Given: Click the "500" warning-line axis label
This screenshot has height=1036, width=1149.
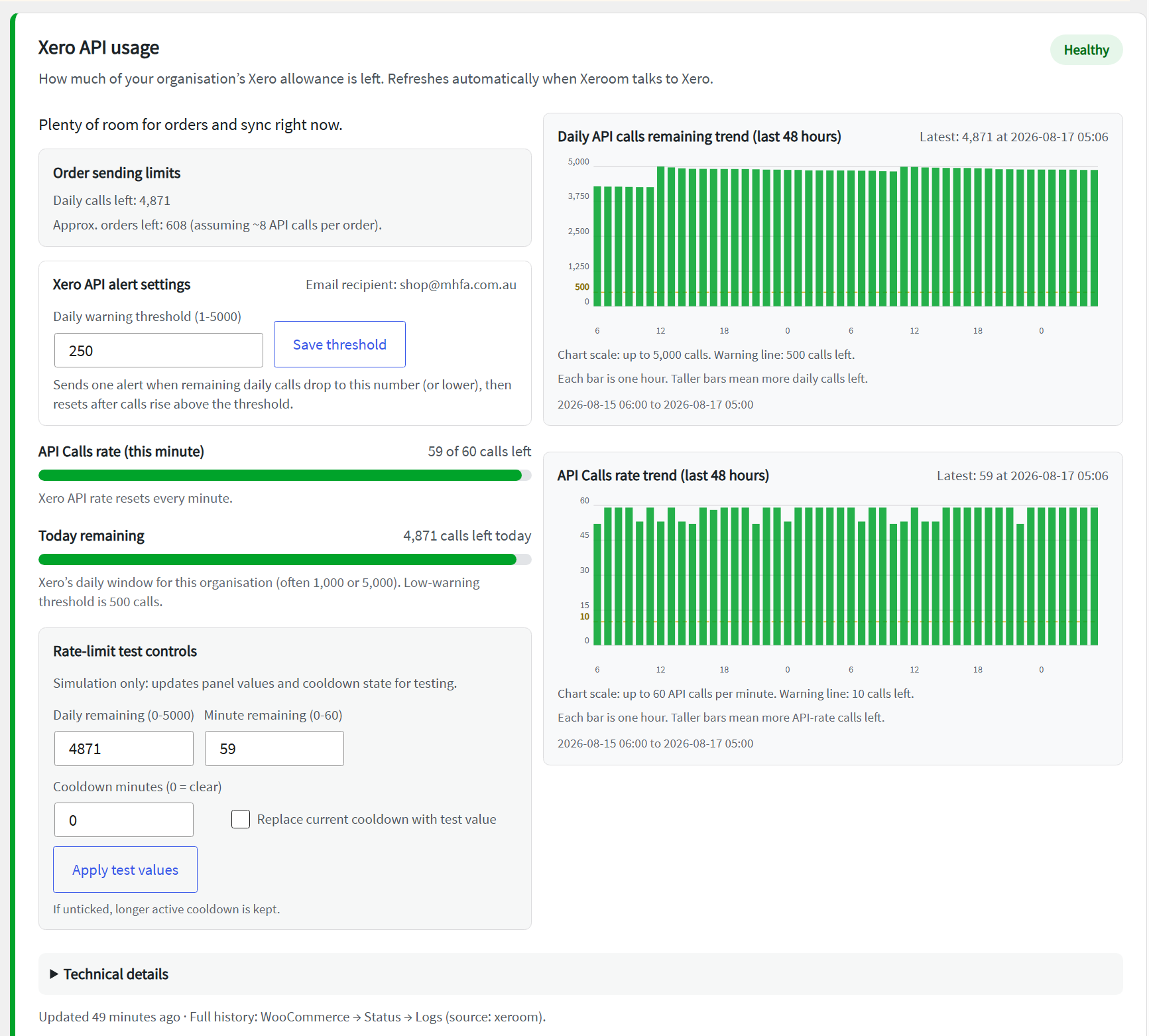Looking at the screenshot, I should (581, 287).
